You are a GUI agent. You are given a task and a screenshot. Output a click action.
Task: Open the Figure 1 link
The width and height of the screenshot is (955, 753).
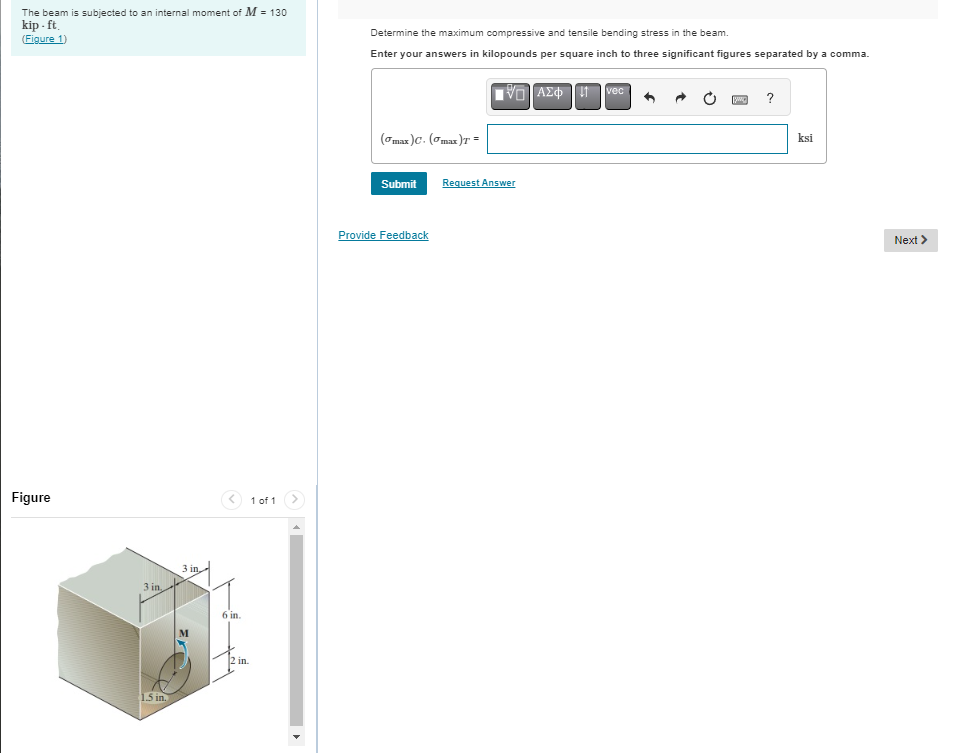(x=44, y=39)
